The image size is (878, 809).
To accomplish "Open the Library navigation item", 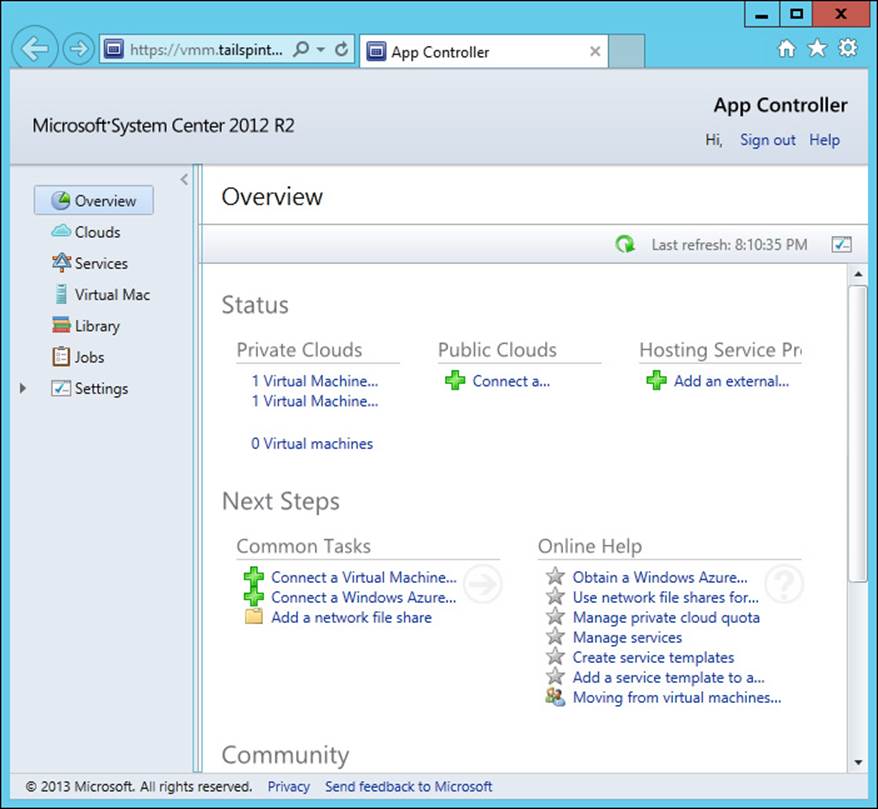I will (86, 326).
